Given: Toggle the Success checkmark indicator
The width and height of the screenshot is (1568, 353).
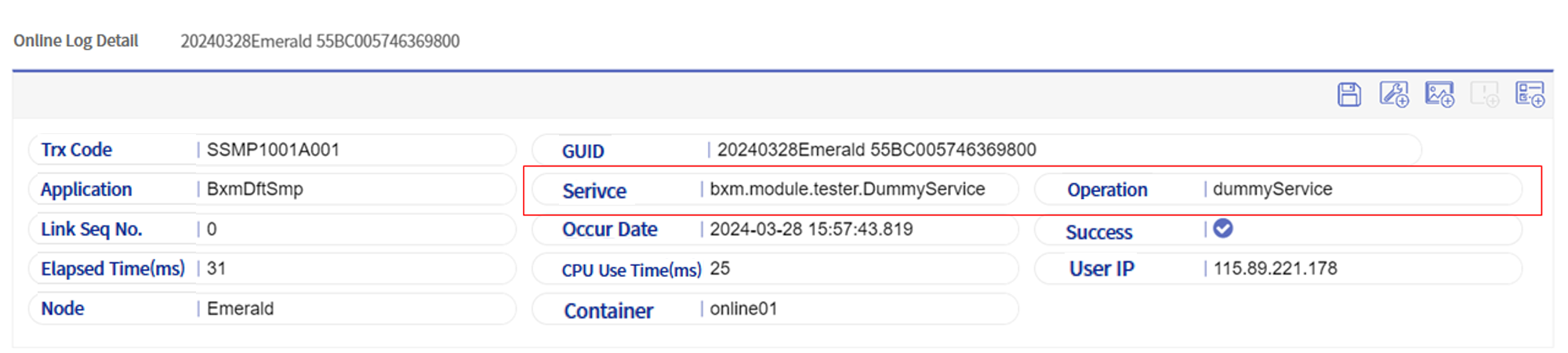Looking at the screenshot, I should (x=1223, y=229).
